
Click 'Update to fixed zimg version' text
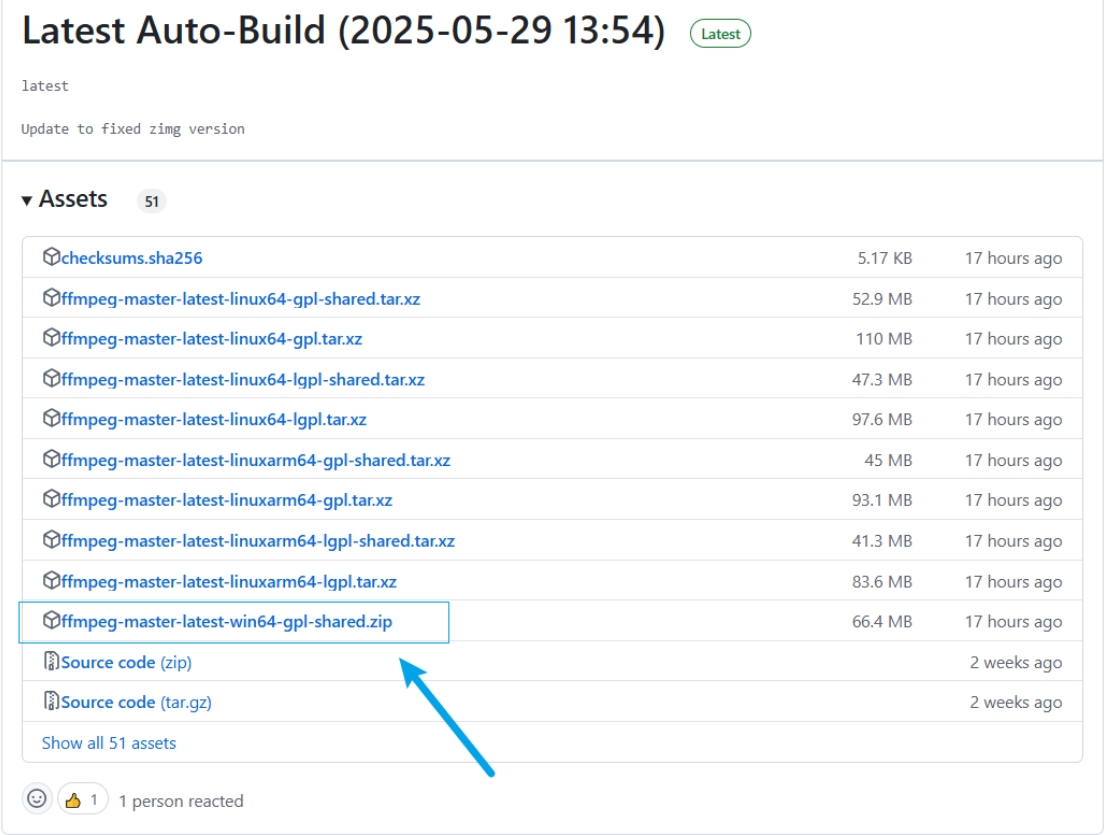pyautogui.click(x=133, y=129)
